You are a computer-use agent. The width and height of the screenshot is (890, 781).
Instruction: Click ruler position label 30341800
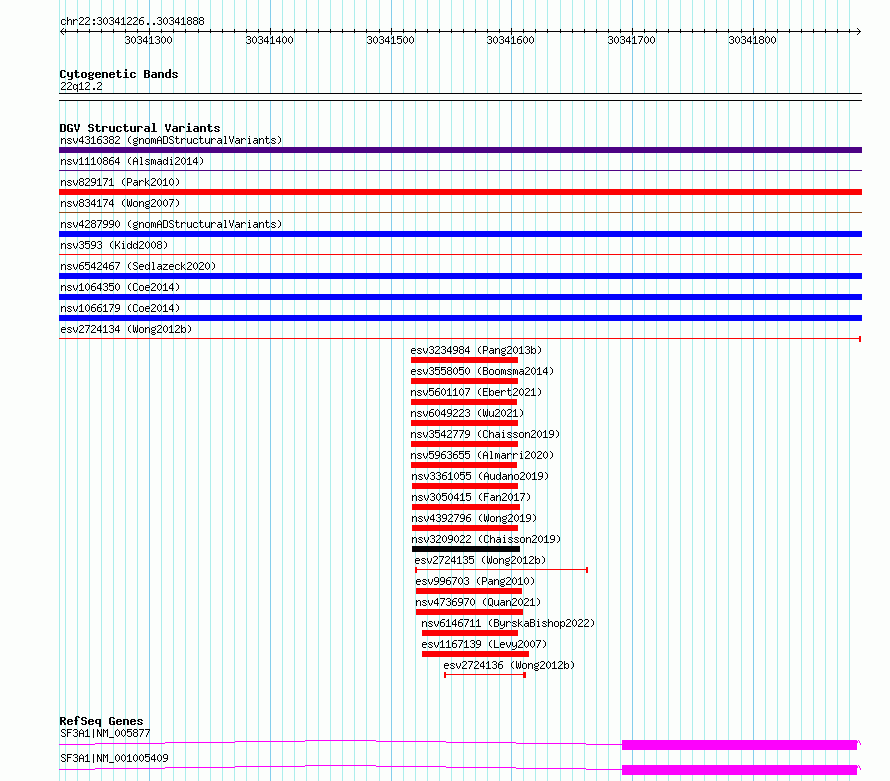pyautogui.click(x=752, y=40)
